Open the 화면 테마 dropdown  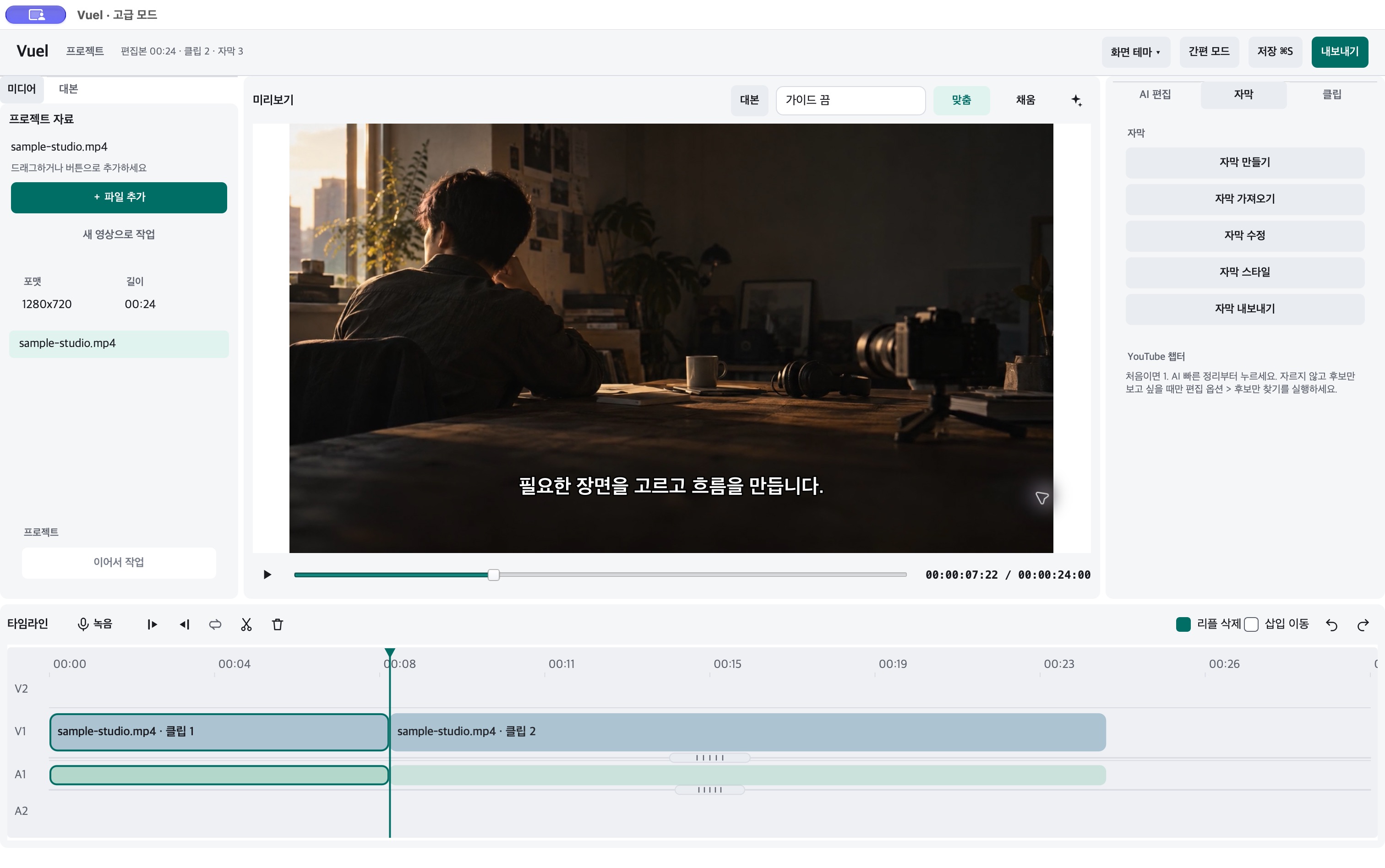tap(1136, 52)
